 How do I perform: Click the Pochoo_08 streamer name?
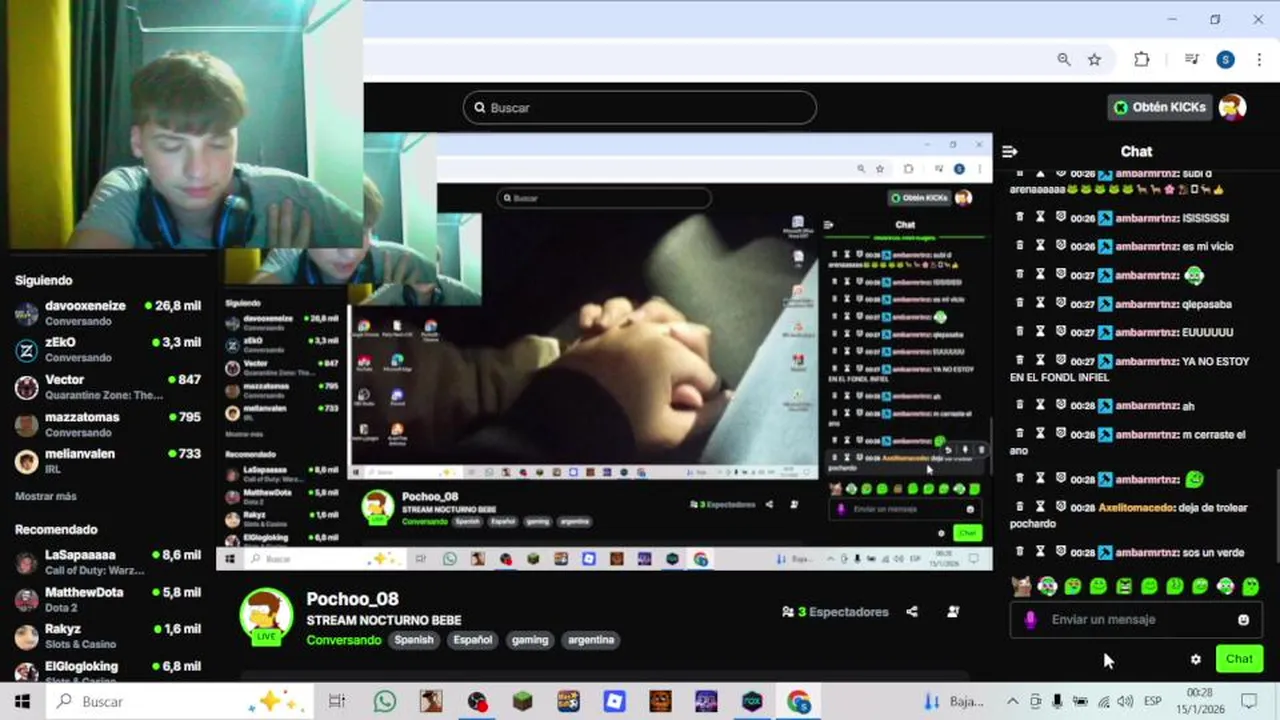[x=352, y=599]
